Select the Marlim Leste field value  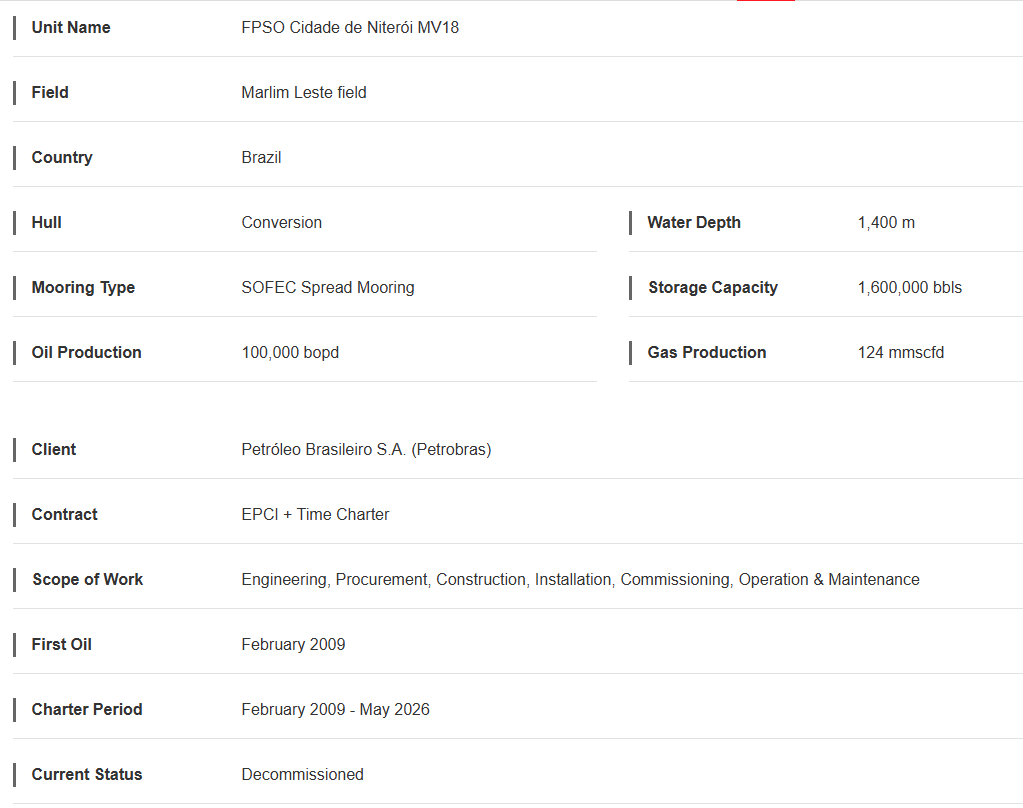tap(303, 93)
